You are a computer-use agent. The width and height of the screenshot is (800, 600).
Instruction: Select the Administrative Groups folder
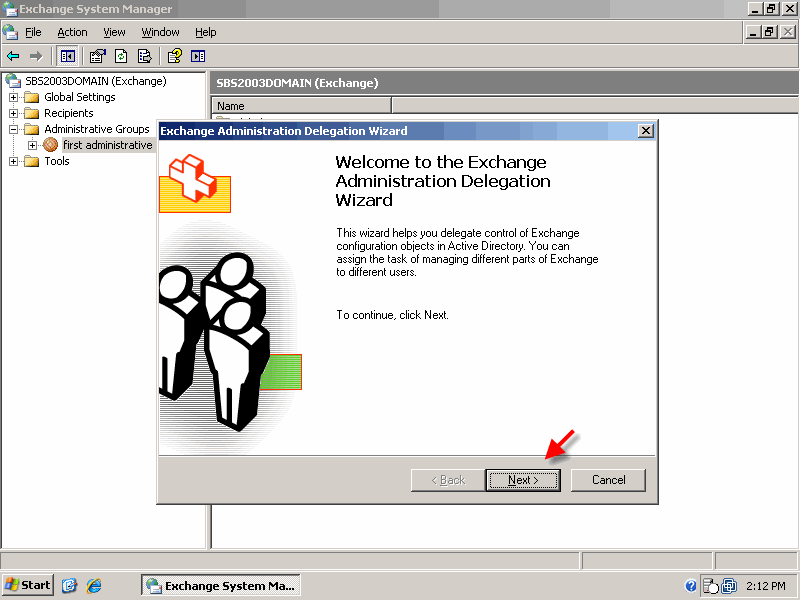pos(97,129)
